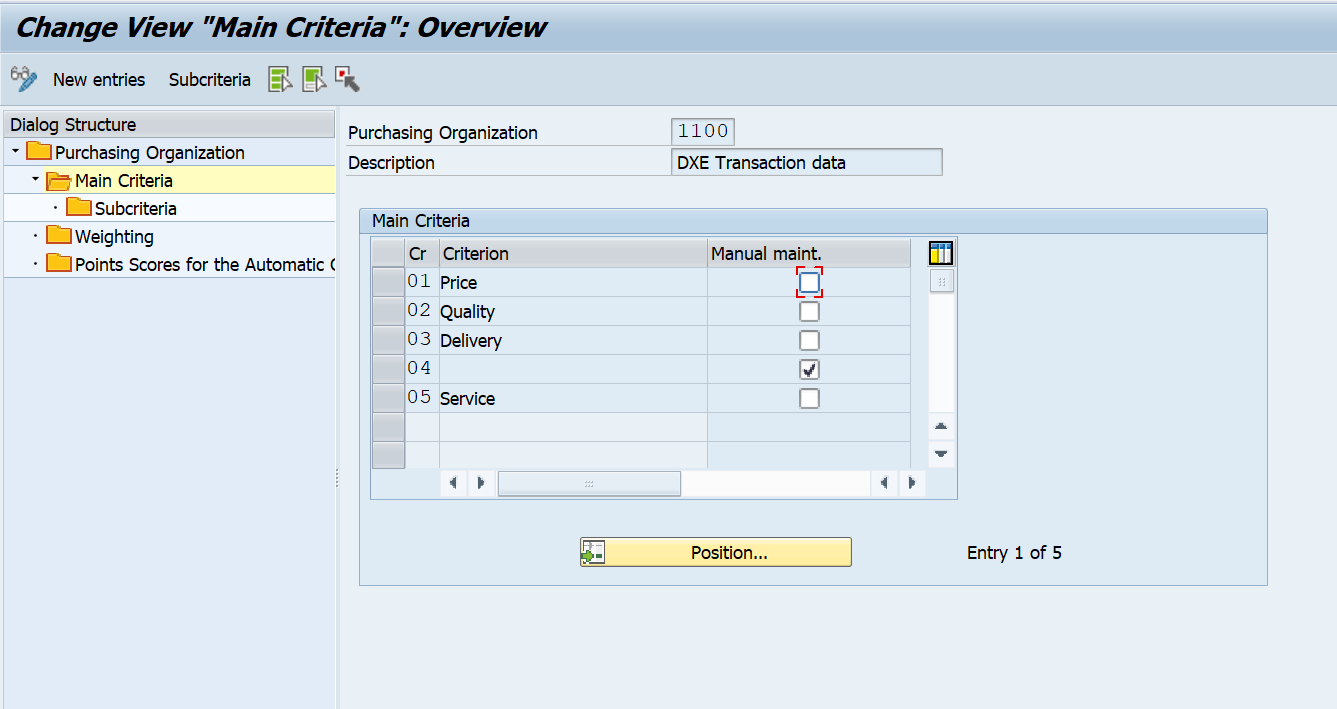Select Main Criteria in the dialog structure

click(x=124, y=181)
